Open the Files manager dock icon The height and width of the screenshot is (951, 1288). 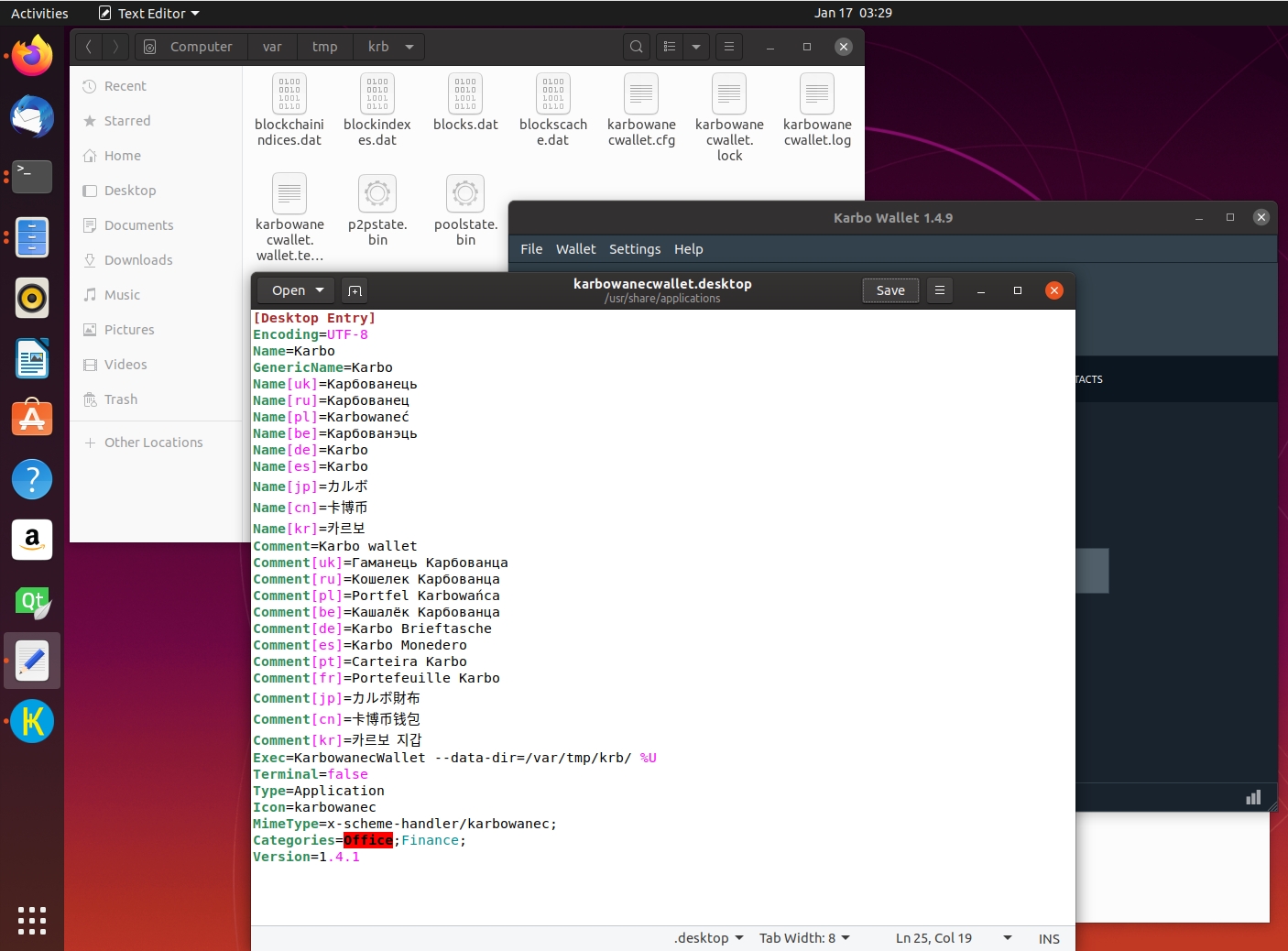(x=32, y=237)
